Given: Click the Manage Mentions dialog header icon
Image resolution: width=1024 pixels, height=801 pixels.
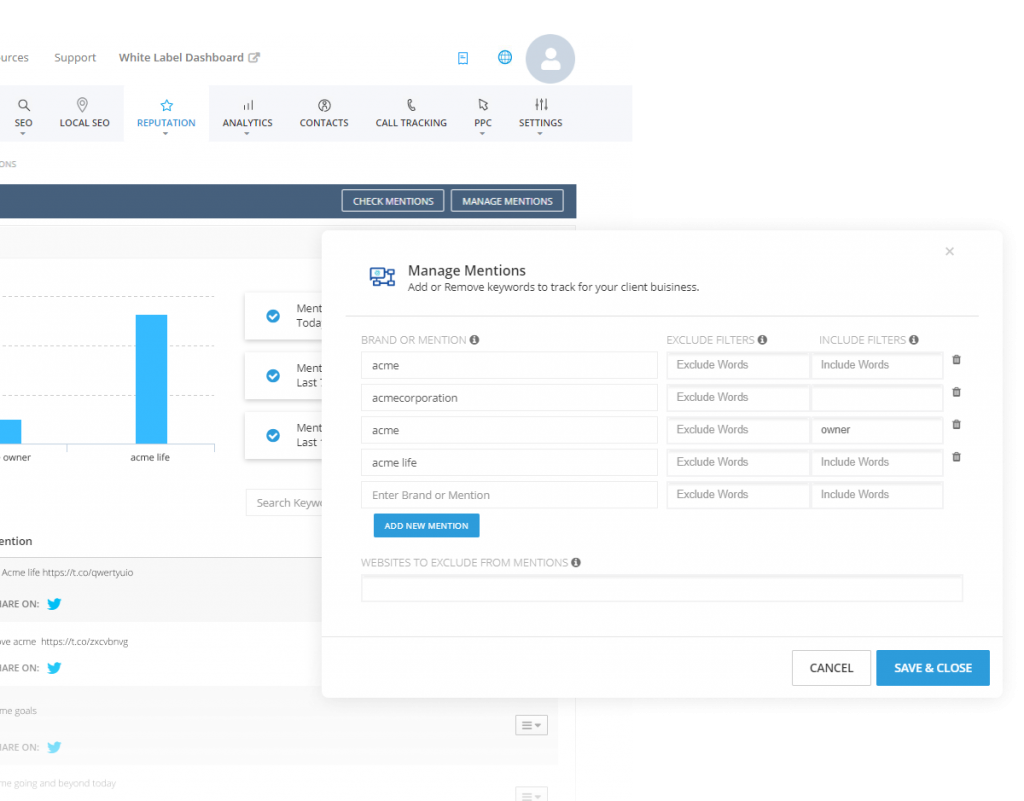Looking at the screenshot, I should click(x=382, y=277).
